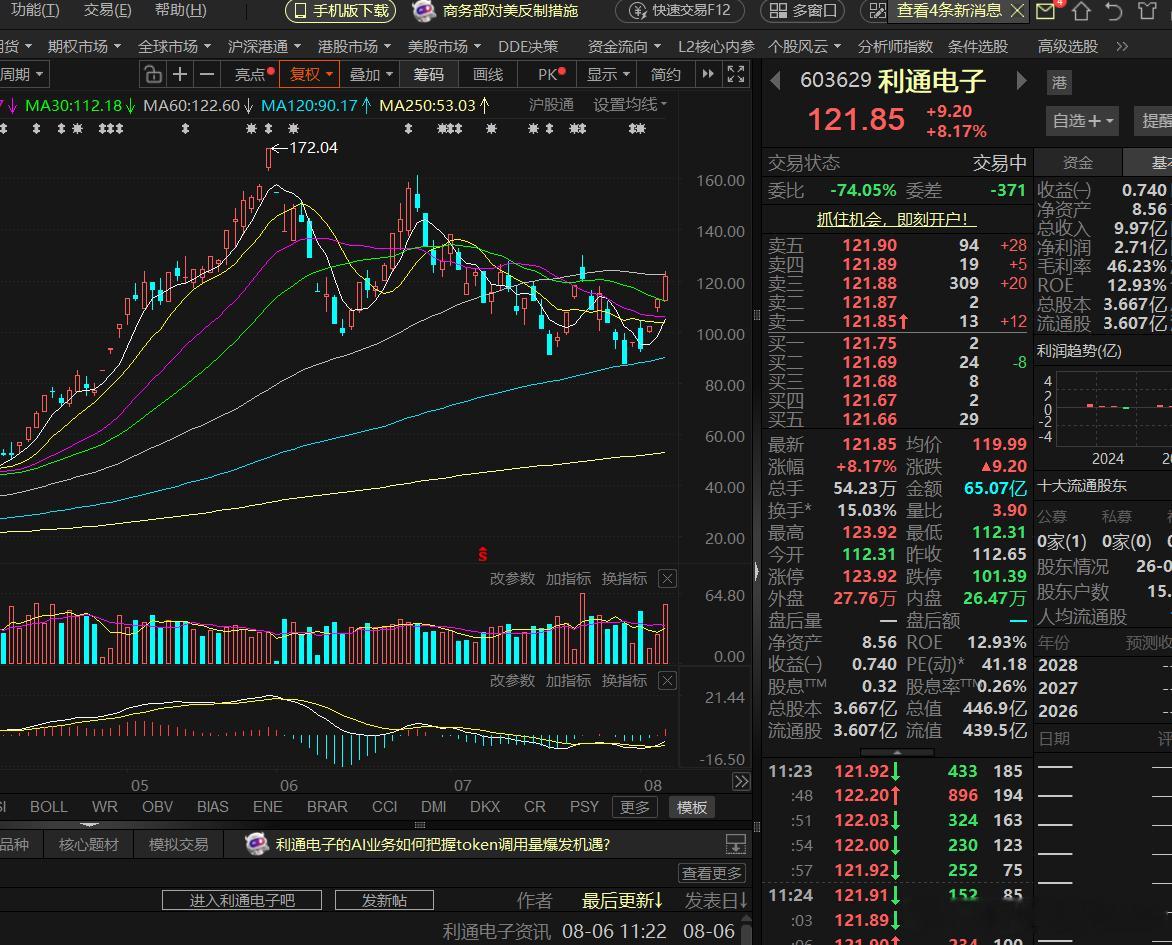
Task: Open the mail message icon
Action: pyautogui.click(x=1046, y=10)
